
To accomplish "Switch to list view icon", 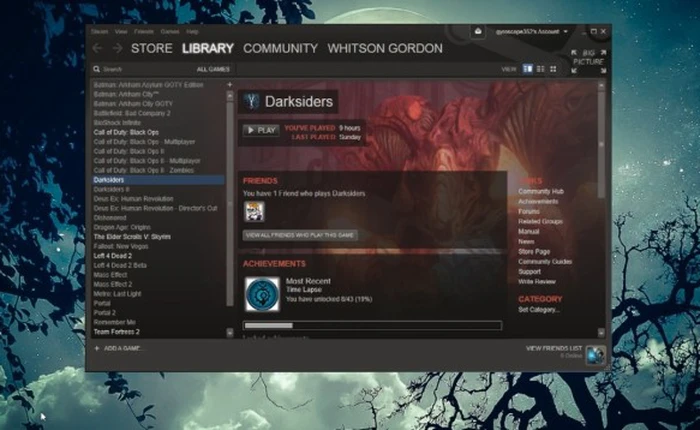I will (541, 69).
